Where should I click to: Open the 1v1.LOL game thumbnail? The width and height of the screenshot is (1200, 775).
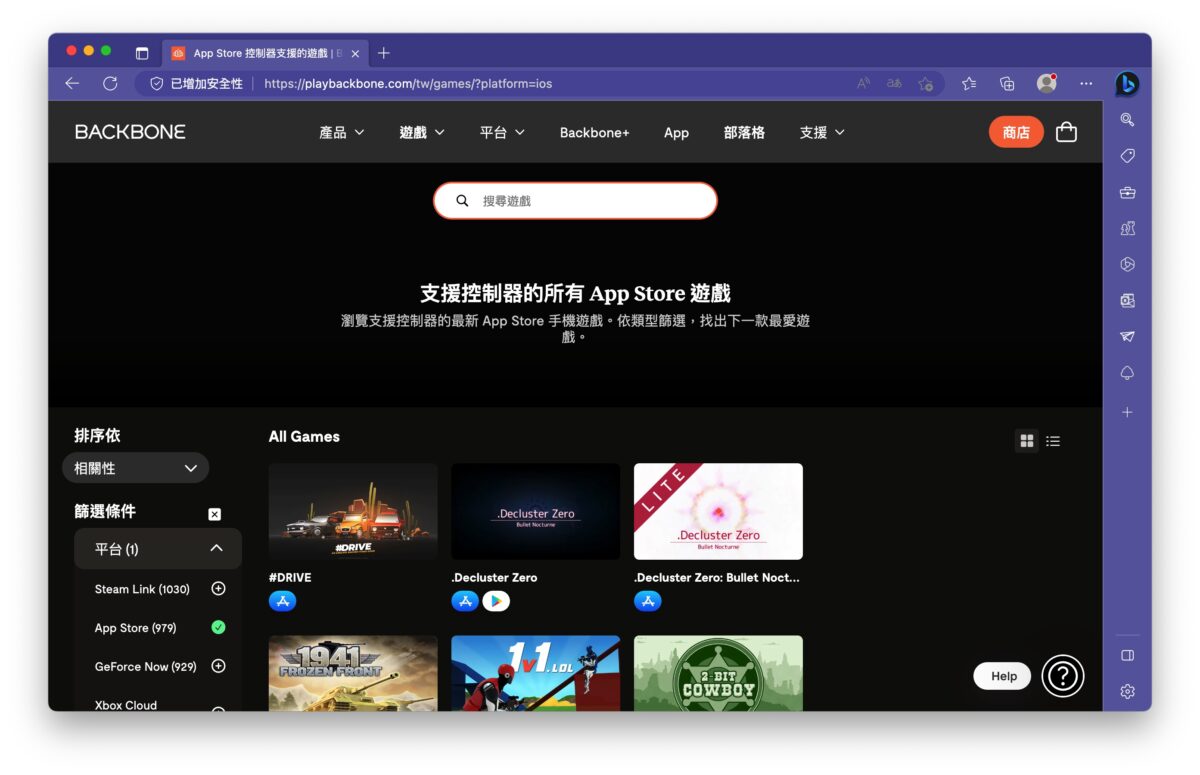tap(535, 673)
